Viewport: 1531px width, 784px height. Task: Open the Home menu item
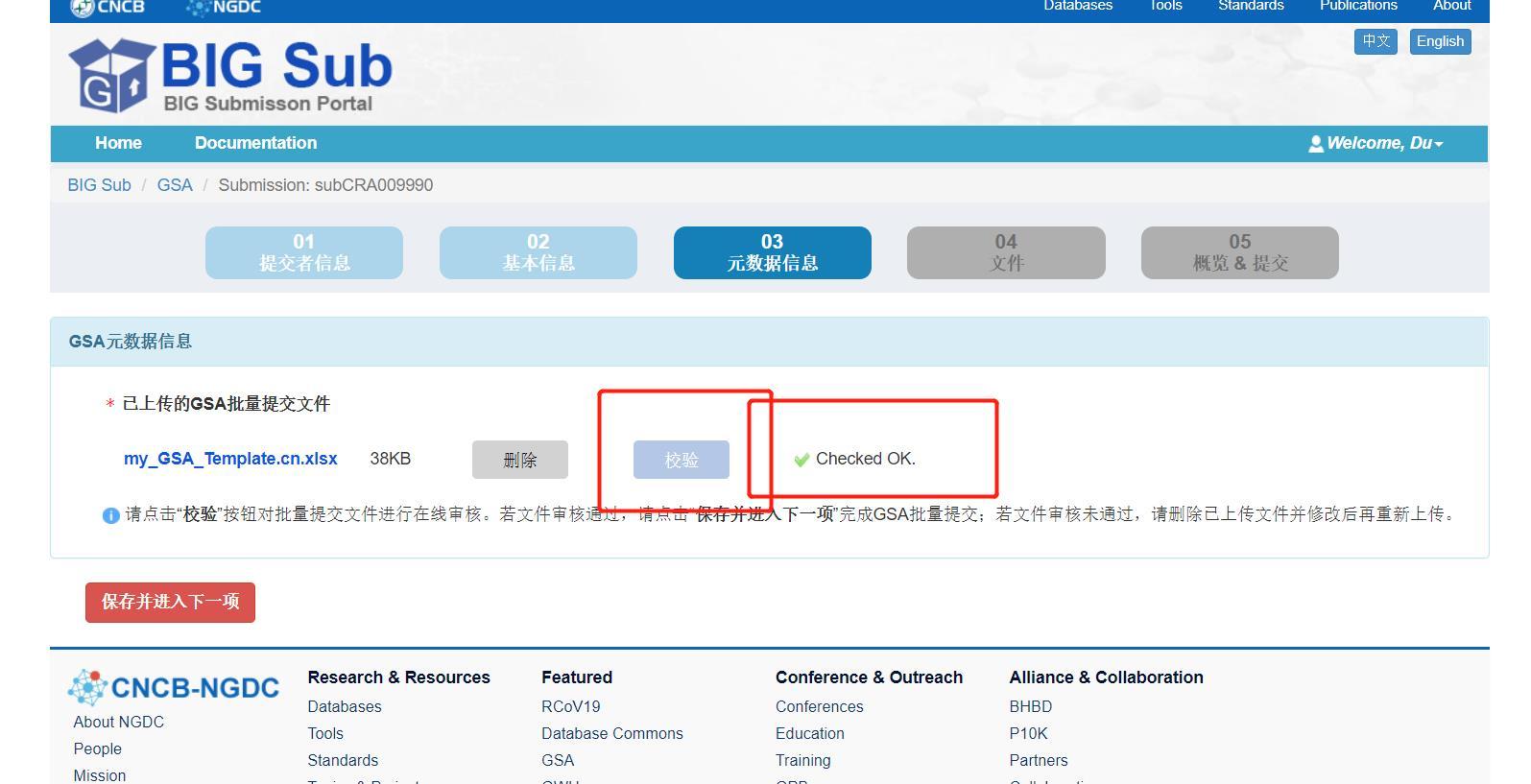[118, 143]
